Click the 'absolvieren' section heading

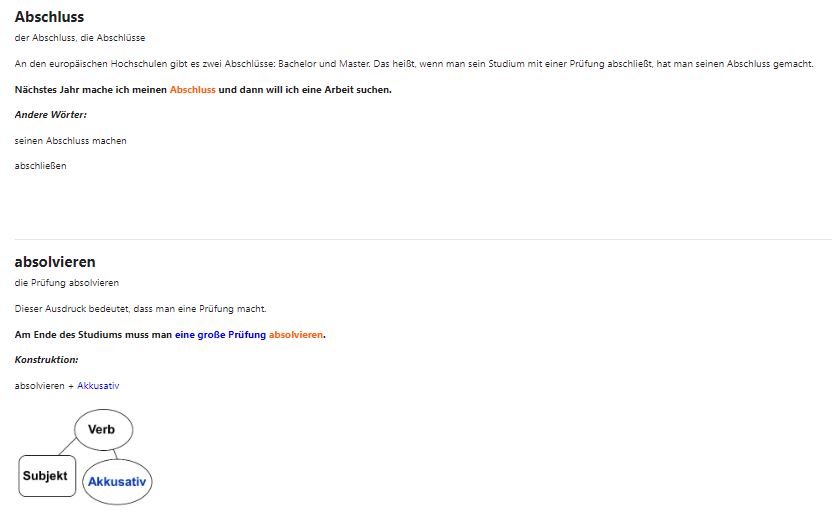55,262
